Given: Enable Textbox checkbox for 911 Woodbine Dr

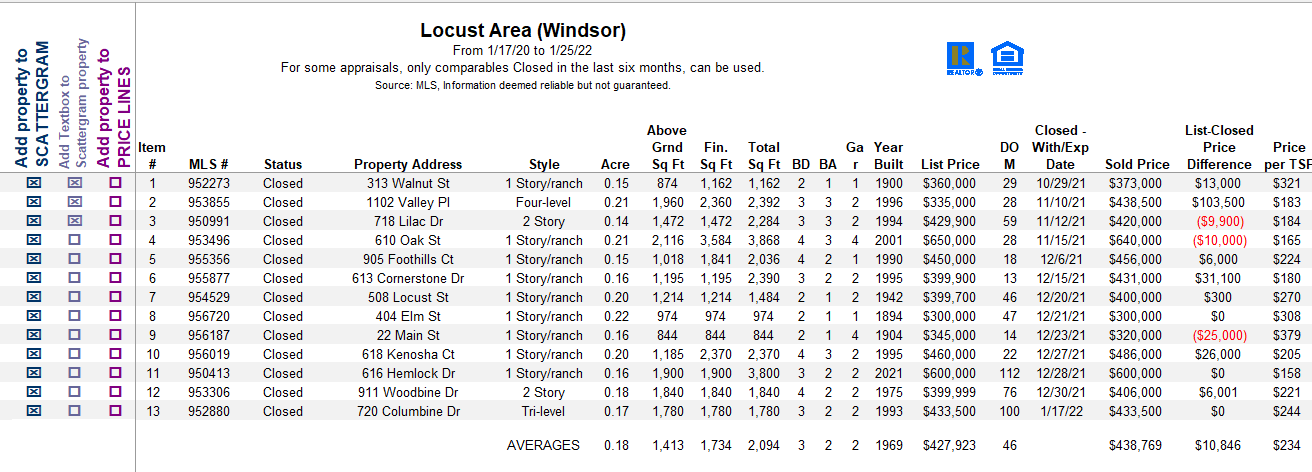Looking at the screenshot, I should (x=74, y=392).
